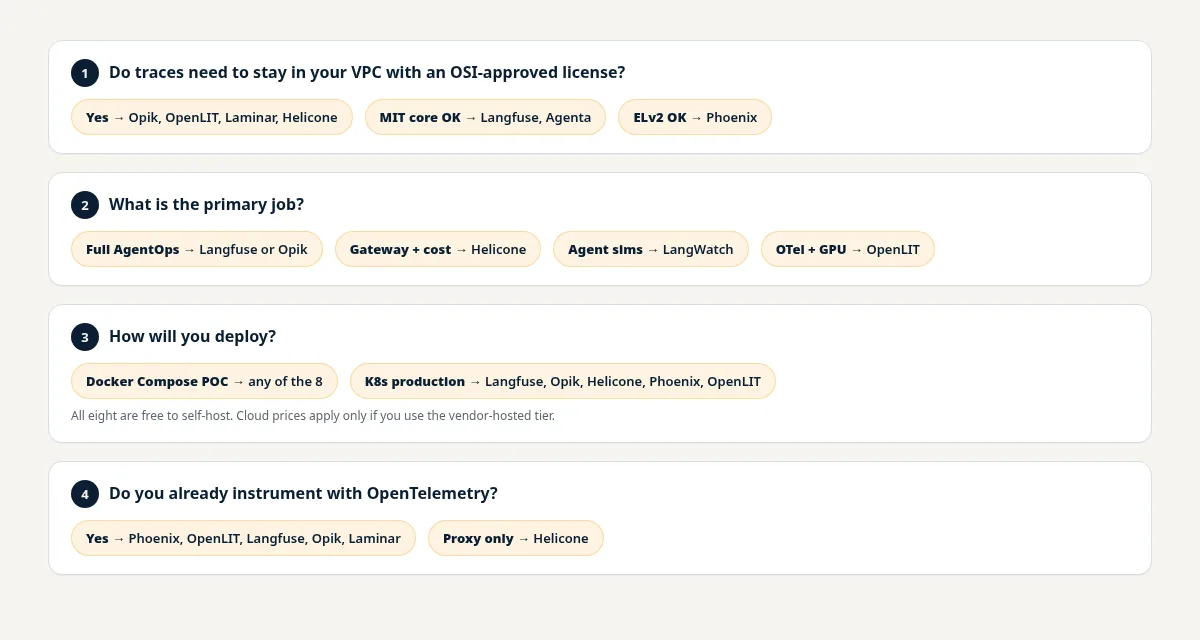Viewport: 1200px width, 640px height.
Task: Click the heading 'What is the primary job?'
Action: tap(206, 204)
